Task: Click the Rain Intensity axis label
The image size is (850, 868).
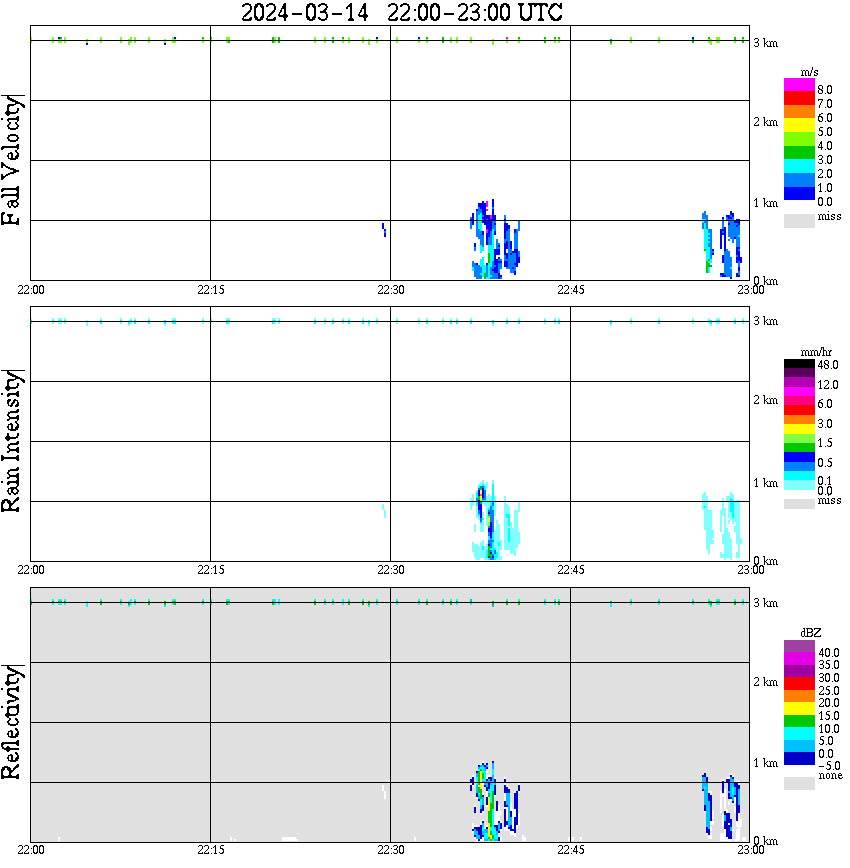Action: pos(12,441)
